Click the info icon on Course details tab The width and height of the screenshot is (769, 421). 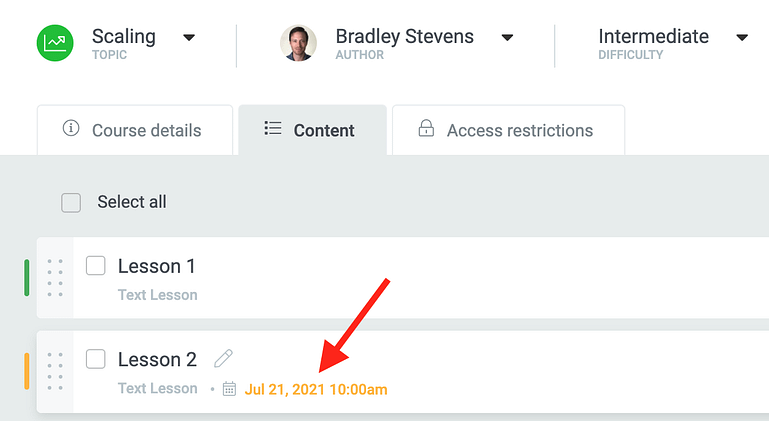70,129
